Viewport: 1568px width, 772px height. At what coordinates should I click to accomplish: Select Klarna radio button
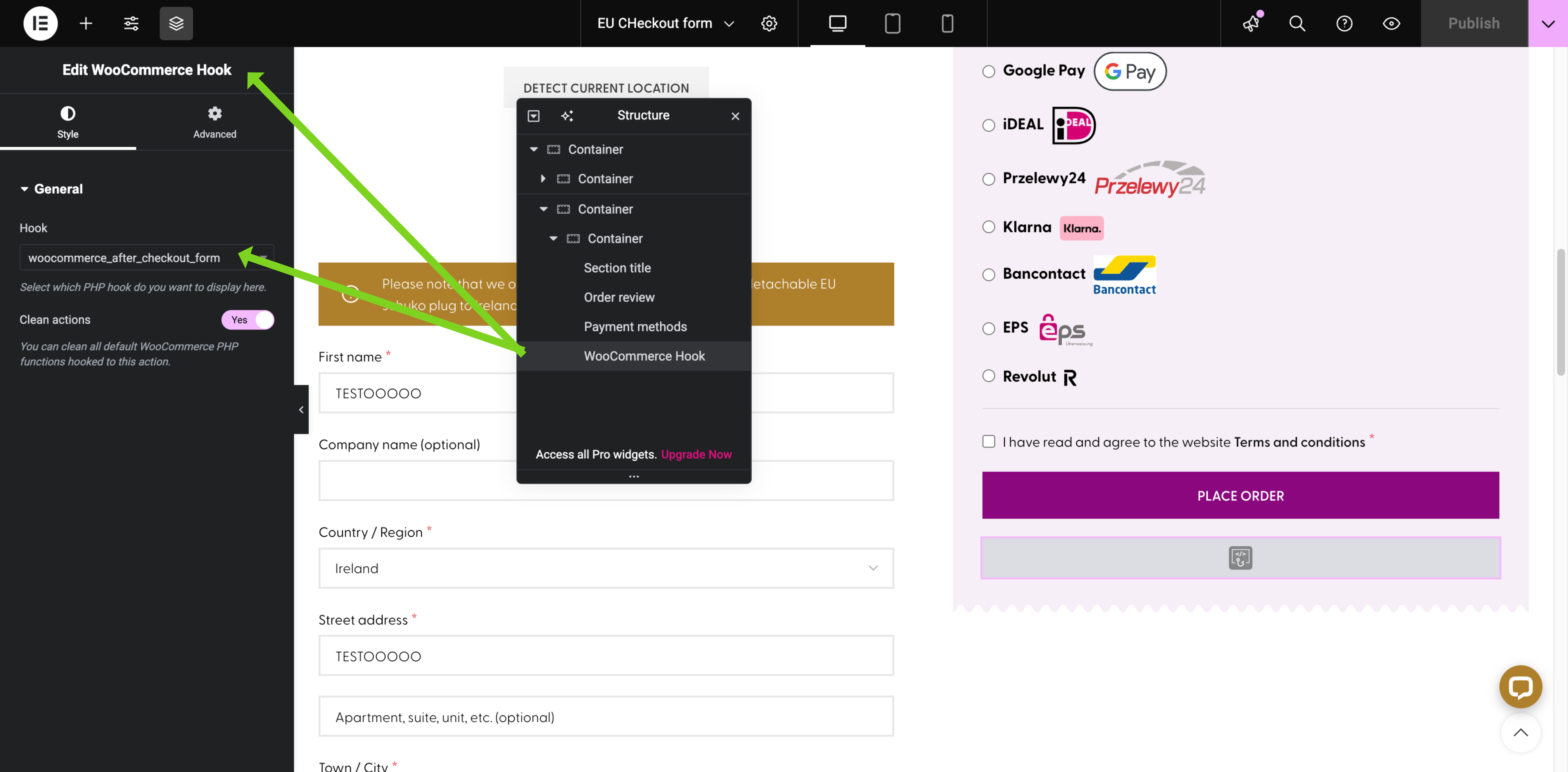(x=989, y=227)
